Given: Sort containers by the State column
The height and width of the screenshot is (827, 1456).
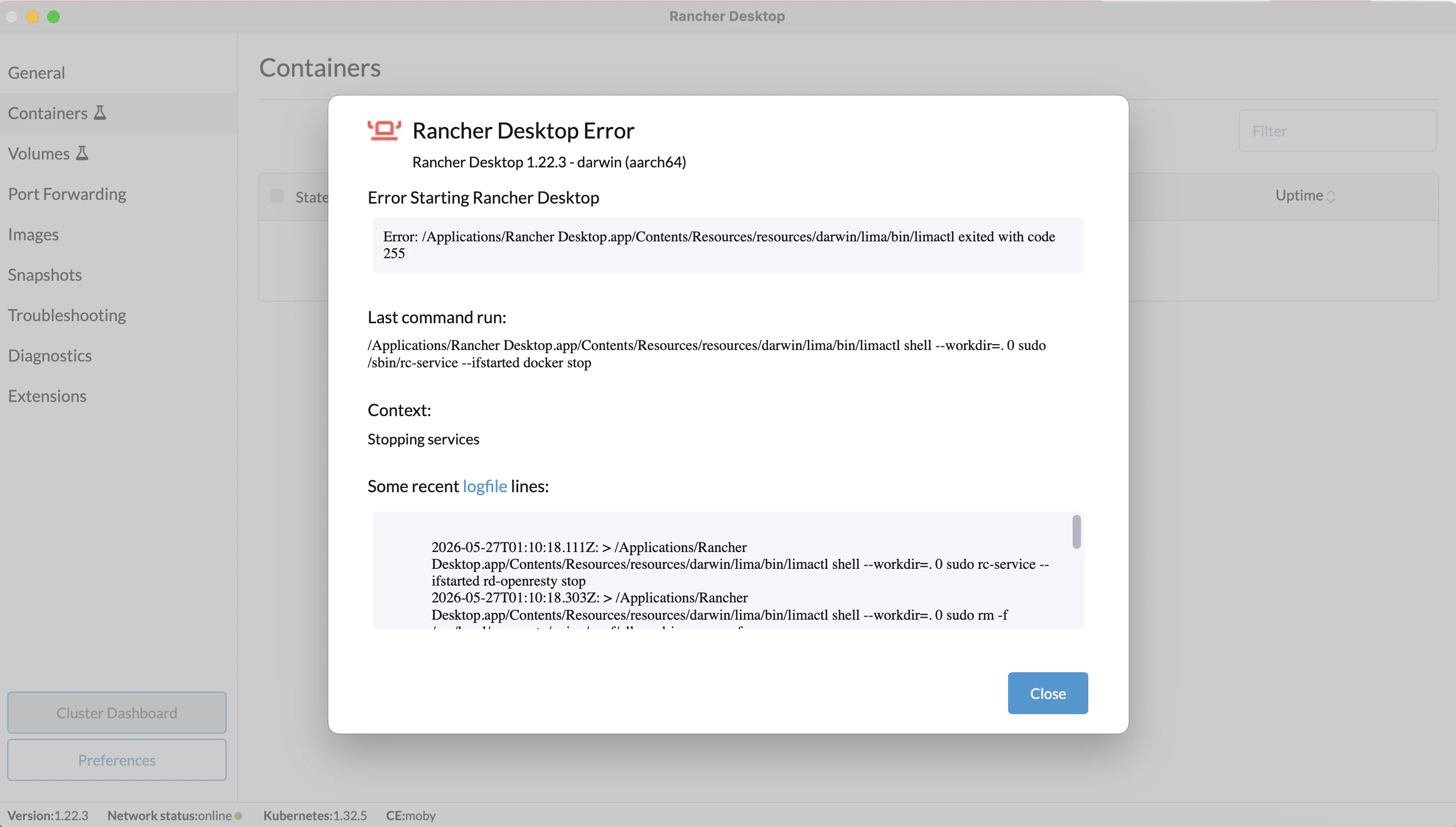Looking at the screenshot, I should pyautogui.click(x=312, y=197).
